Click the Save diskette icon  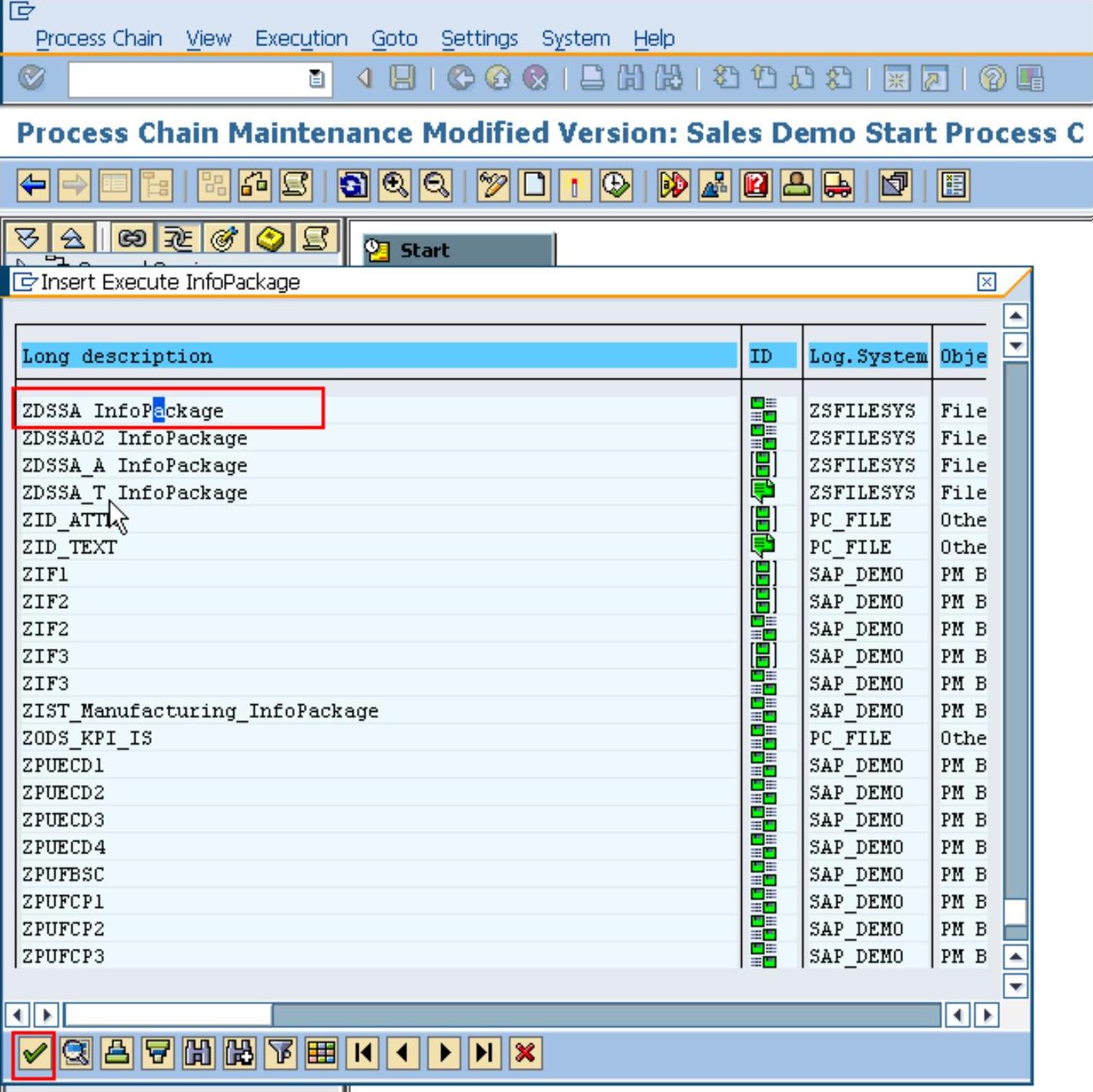402,78
